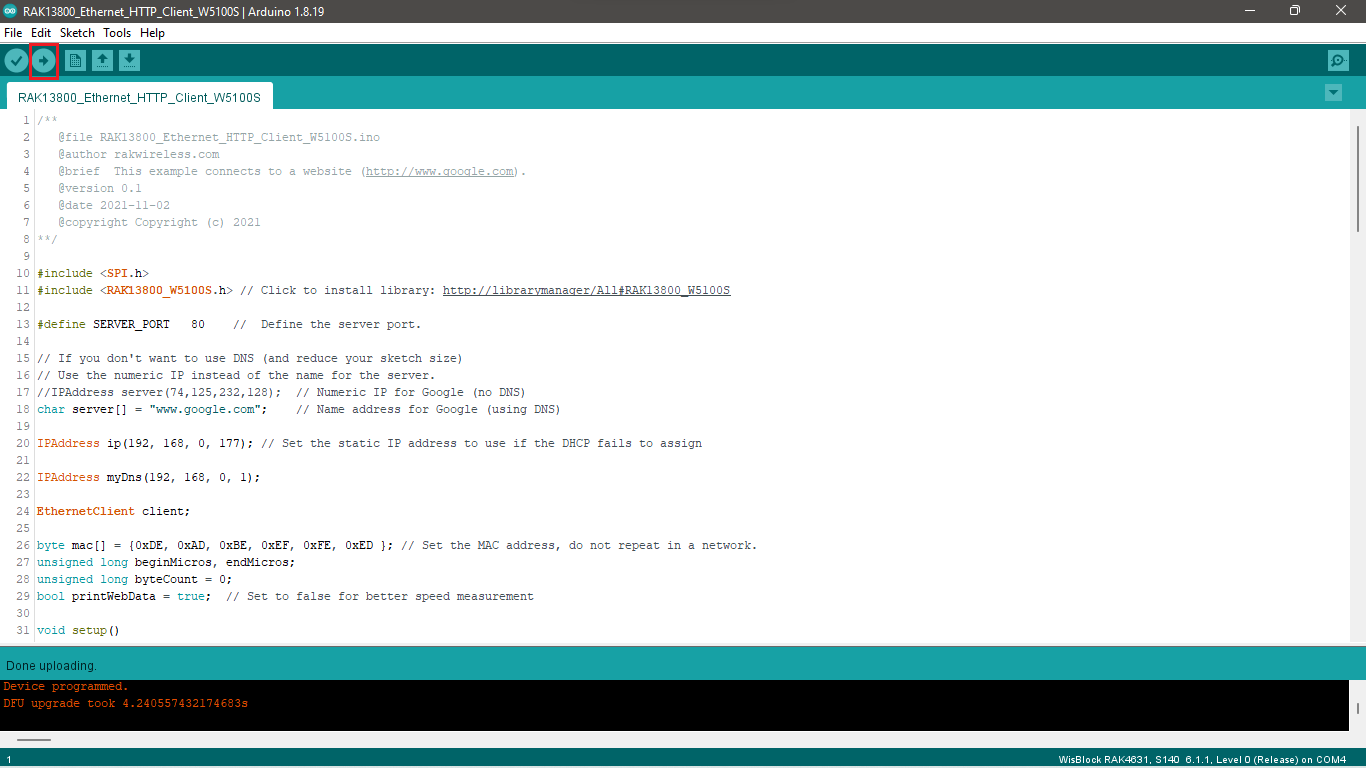The height and width of the screenshot is (768, 1366).
Task: Click the 'void setup()' line
Action: click(78, 630)
